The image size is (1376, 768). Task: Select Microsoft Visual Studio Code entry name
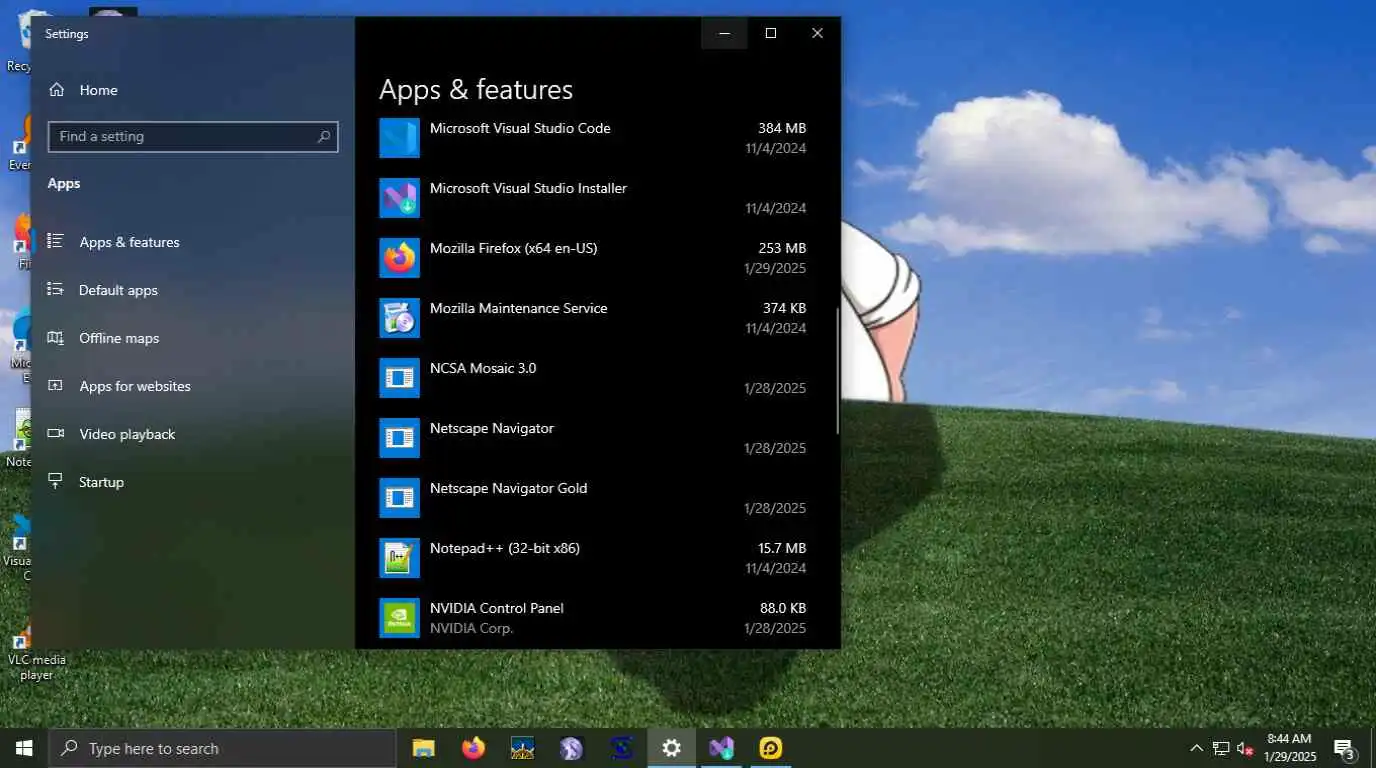[520, 128]
